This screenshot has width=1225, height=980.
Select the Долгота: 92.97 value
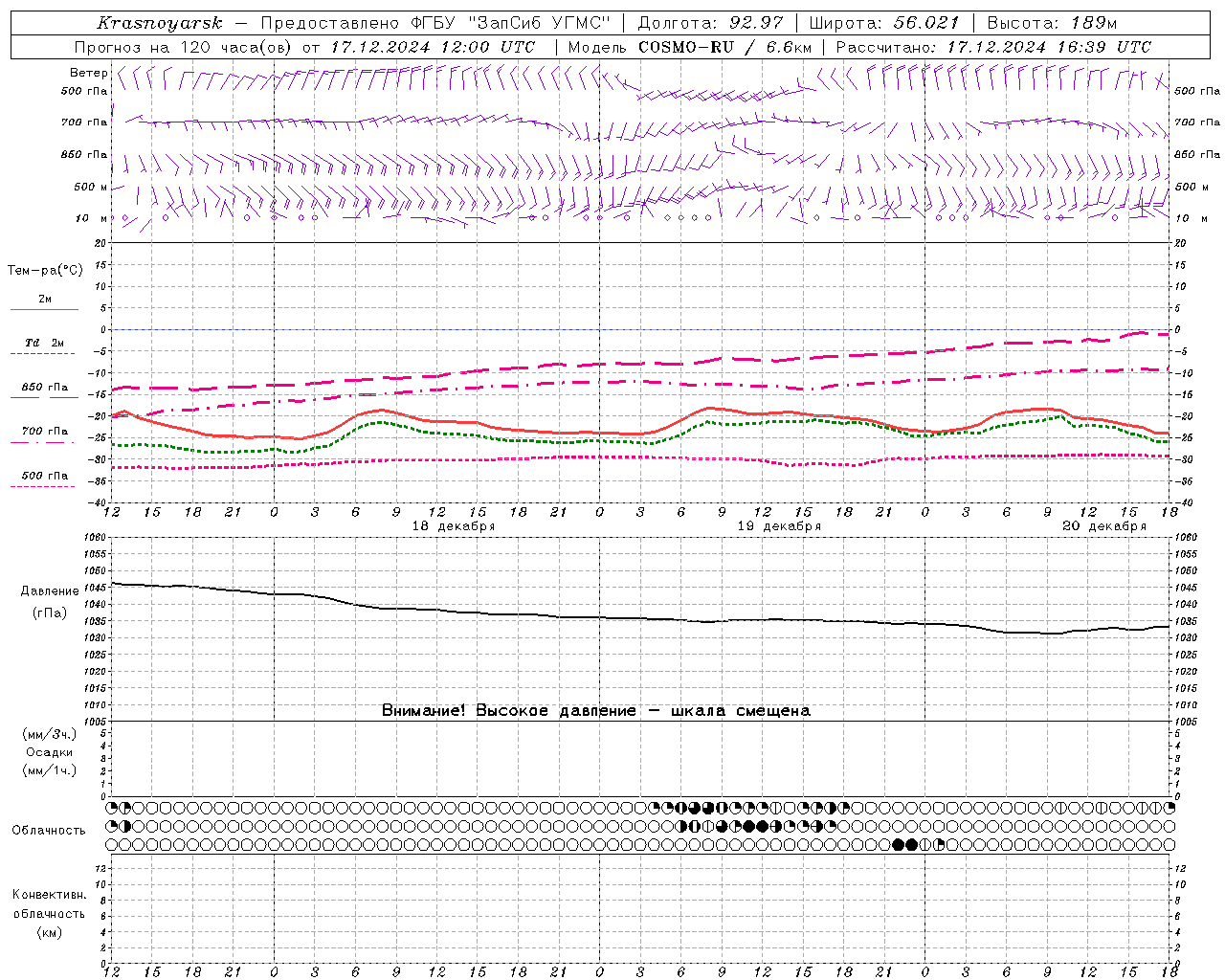[x=710, y=23]
